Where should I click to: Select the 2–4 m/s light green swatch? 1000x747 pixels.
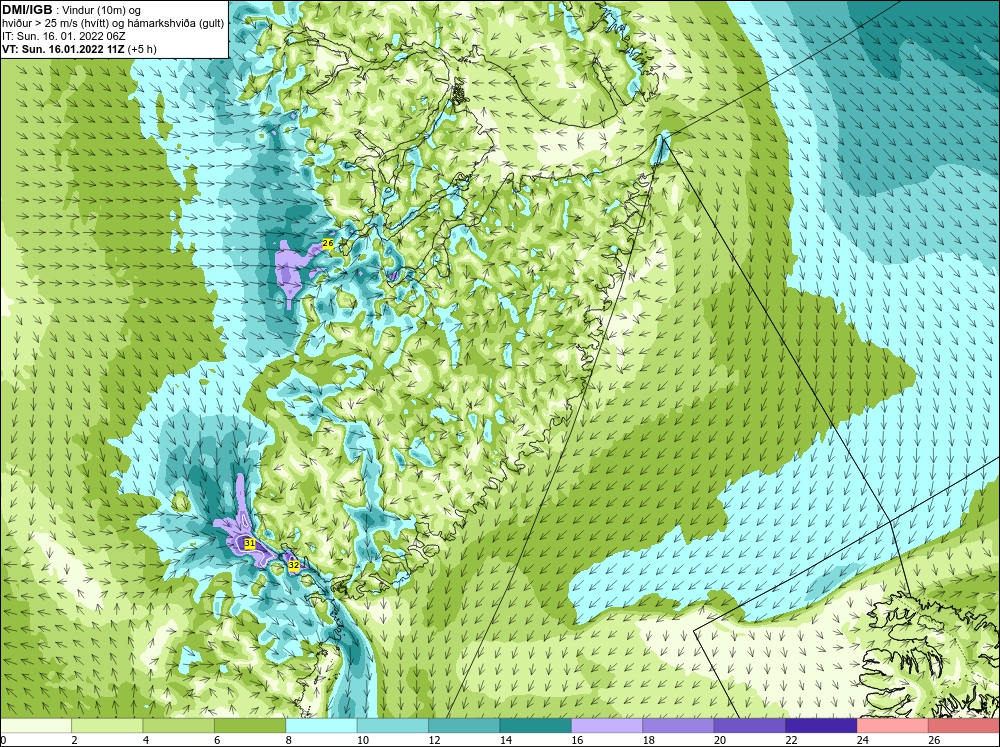pyautogui.click(x=107, y=725)
